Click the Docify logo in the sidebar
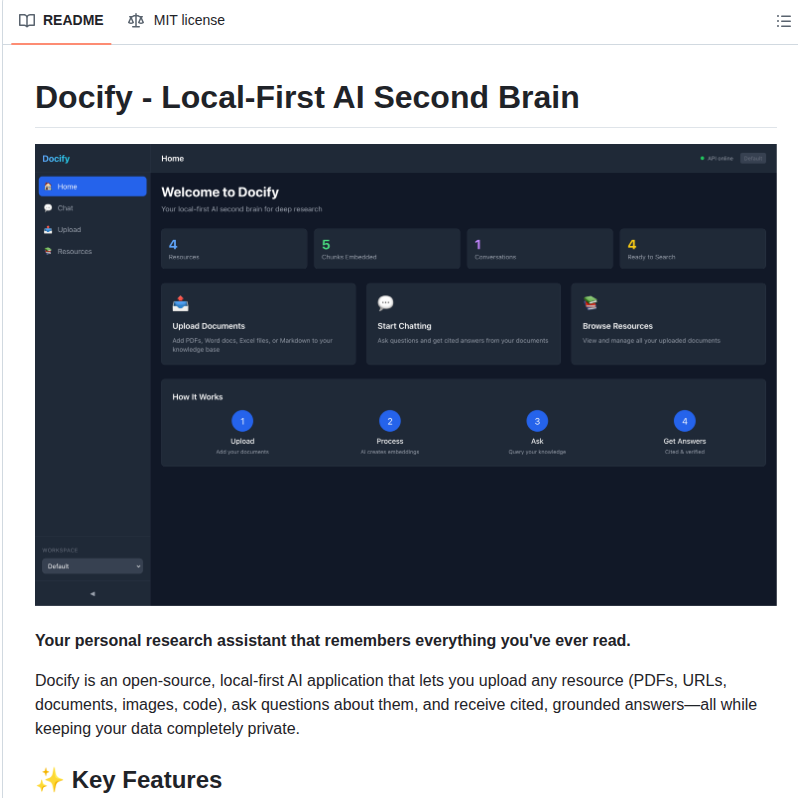Screen dimensions: 798x798 [56, 159]
